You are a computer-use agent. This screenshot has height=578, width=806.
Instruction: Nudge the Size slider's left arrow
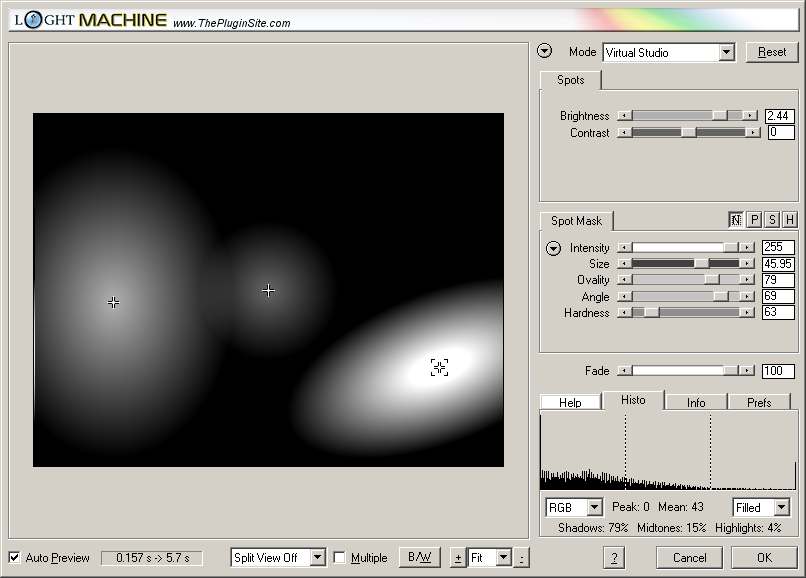[x=625, y=264]
